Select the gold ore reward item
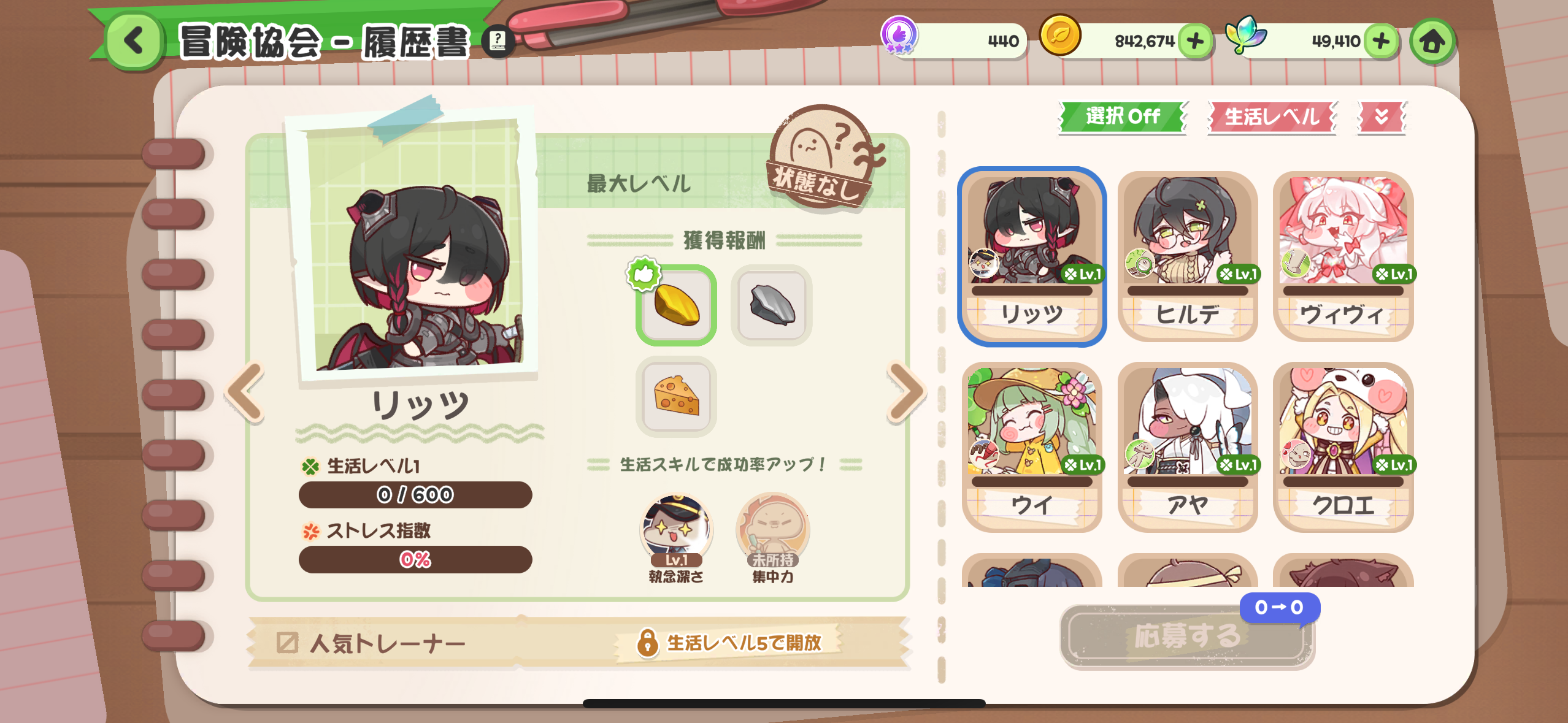This screenshot has width=1568, height=723. point(676,305)
